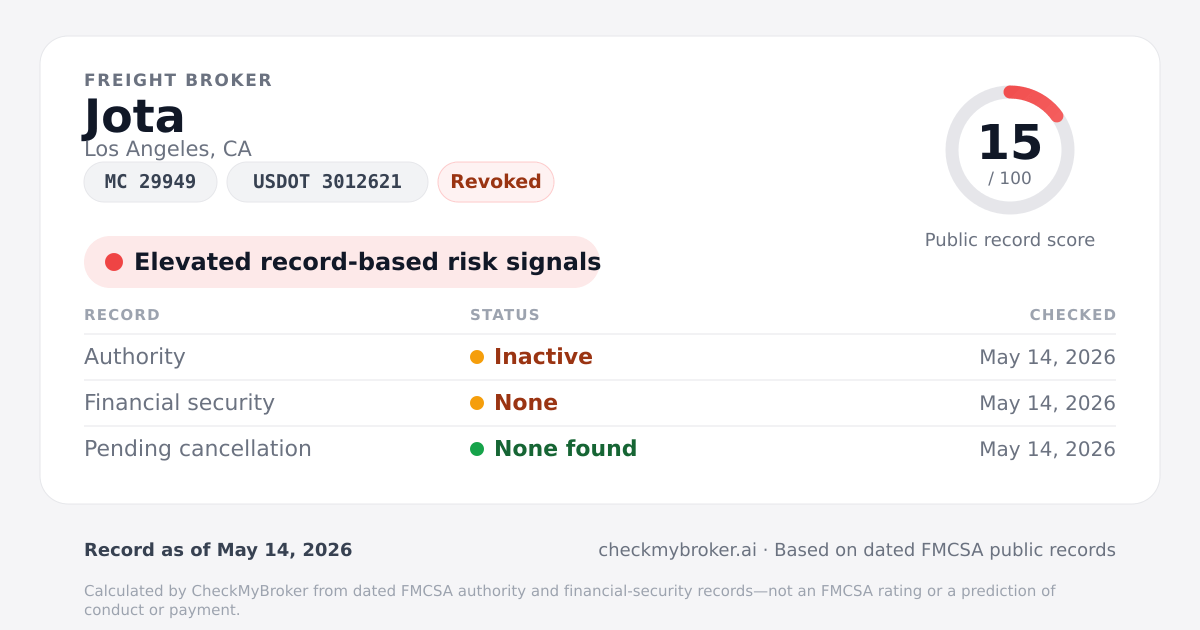Click the Jota broker name heading

(134, 116)
